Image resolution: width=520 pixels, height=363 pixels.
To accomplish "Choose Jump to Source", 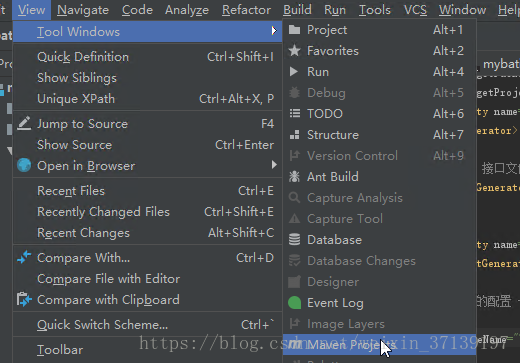I will pos(147,124).
